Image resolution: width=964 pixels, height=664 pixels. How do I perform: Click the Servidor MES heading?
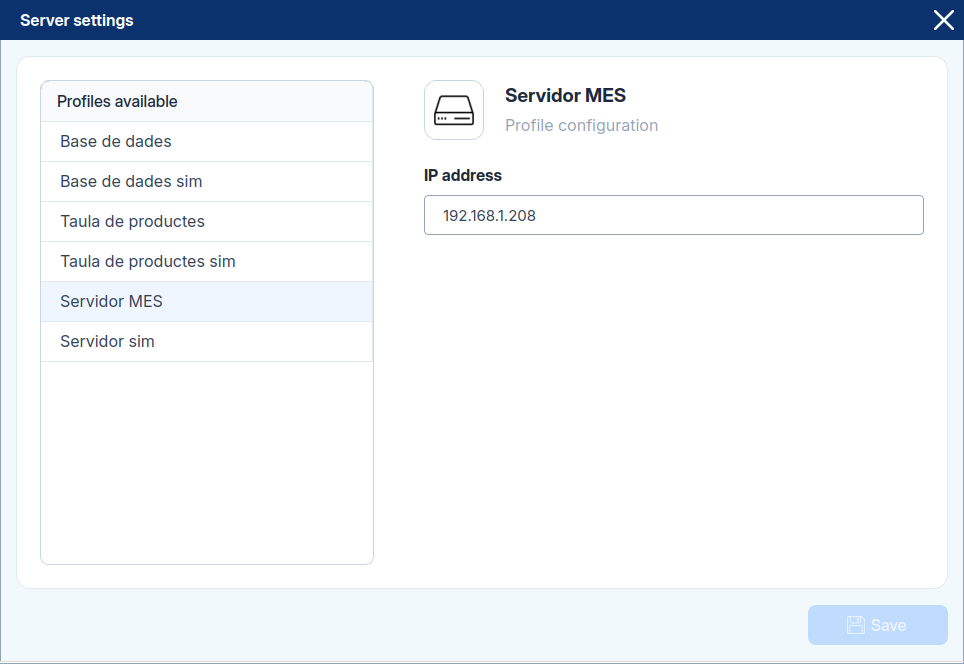pos(565,95)
